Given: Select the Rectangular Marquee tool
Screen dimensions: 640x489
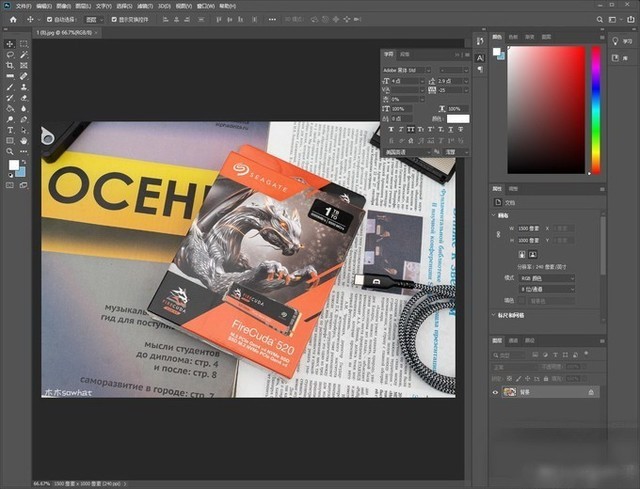Looking at the screenshot, I should 24,44.
